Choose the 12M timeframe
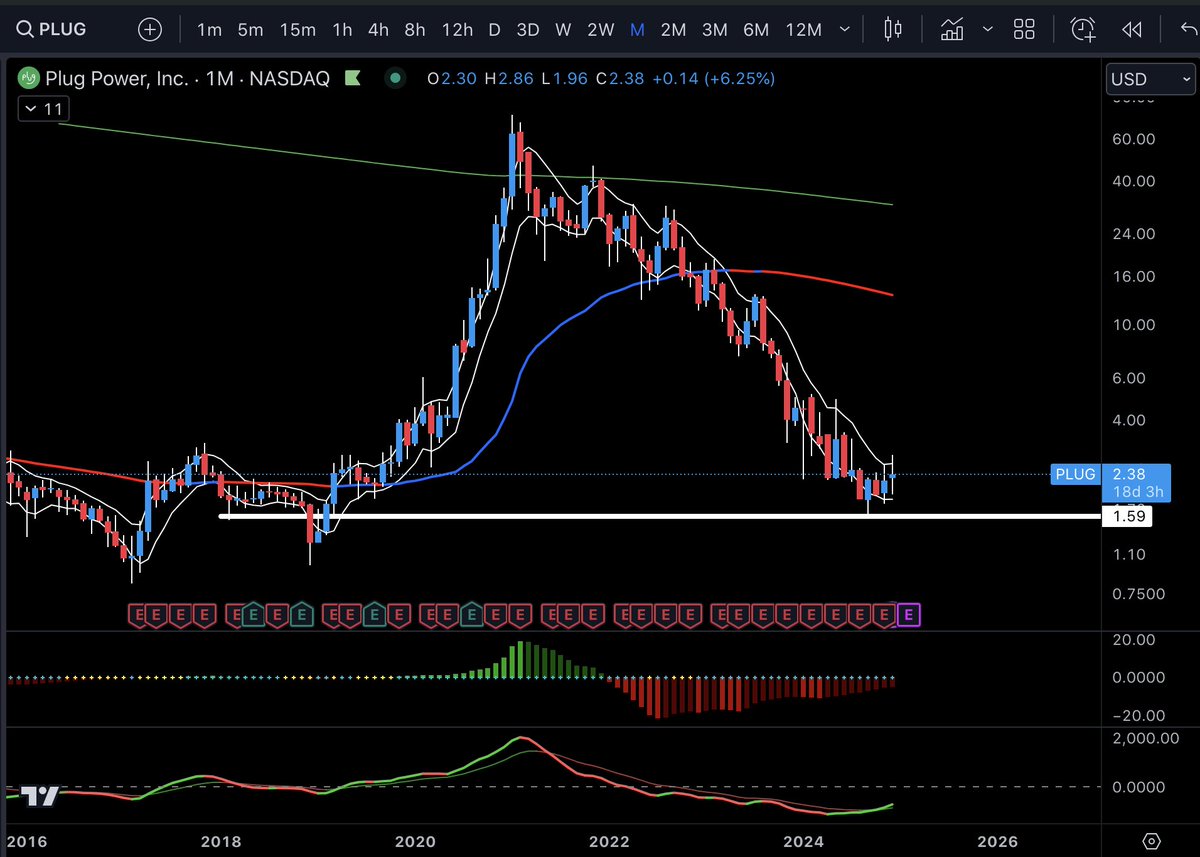This screenshot has width=1200, height=857. [x=803, y=29]
